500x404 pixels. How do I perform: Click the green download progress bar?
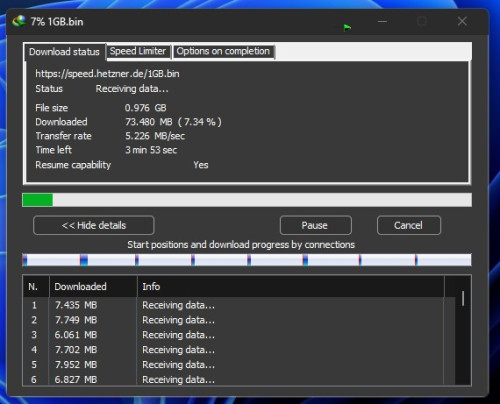pyautogui.click(x=247, y=200)
